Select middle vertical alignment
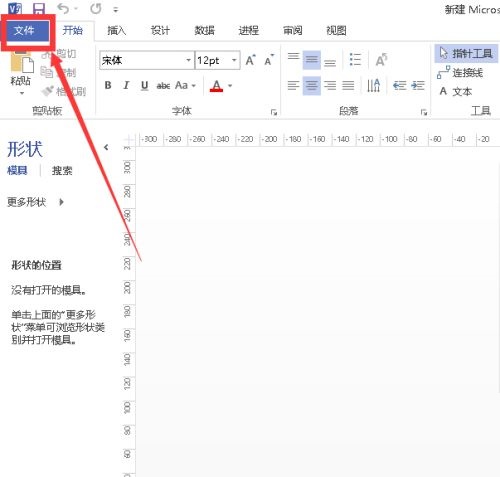500x477 pixels. [312, 60]
